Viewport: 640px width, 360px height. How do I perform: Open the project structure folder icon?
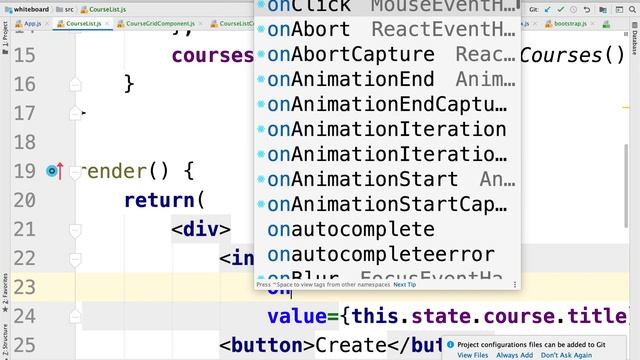603,9
